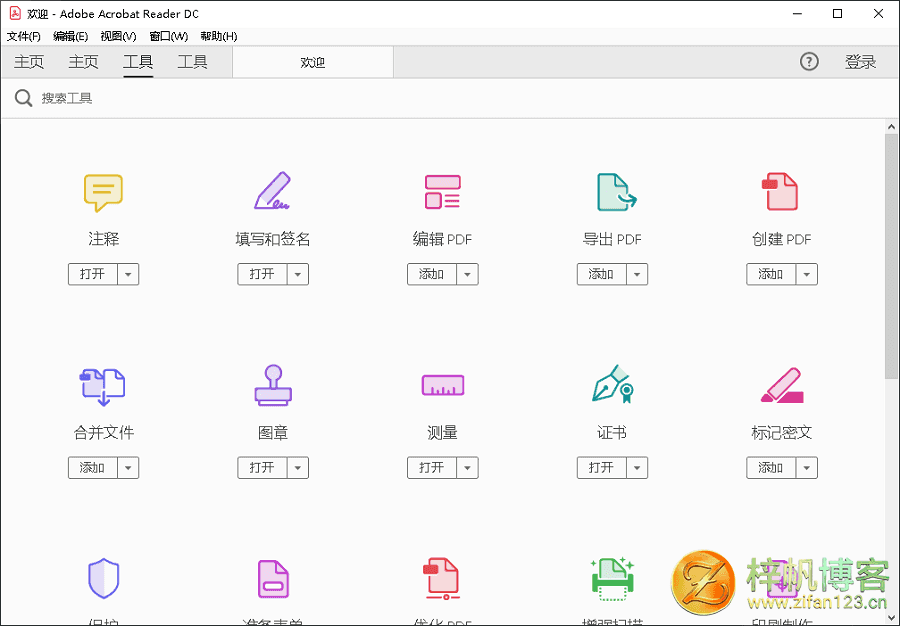Click the 证书 fountain pen icon
The height and width of the screenshot is (626, 900).
click(612, 384)
